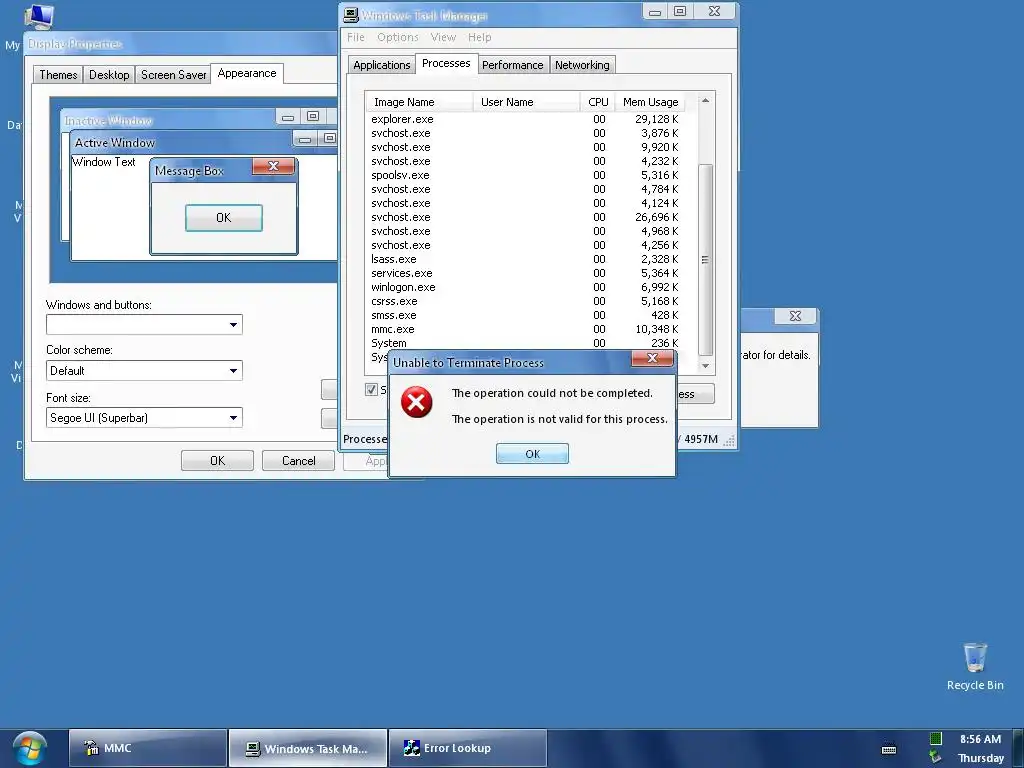Screen dimensions: 1024x768
Task: Open My Computer desktop icon
Action: [x=39, y=16]
